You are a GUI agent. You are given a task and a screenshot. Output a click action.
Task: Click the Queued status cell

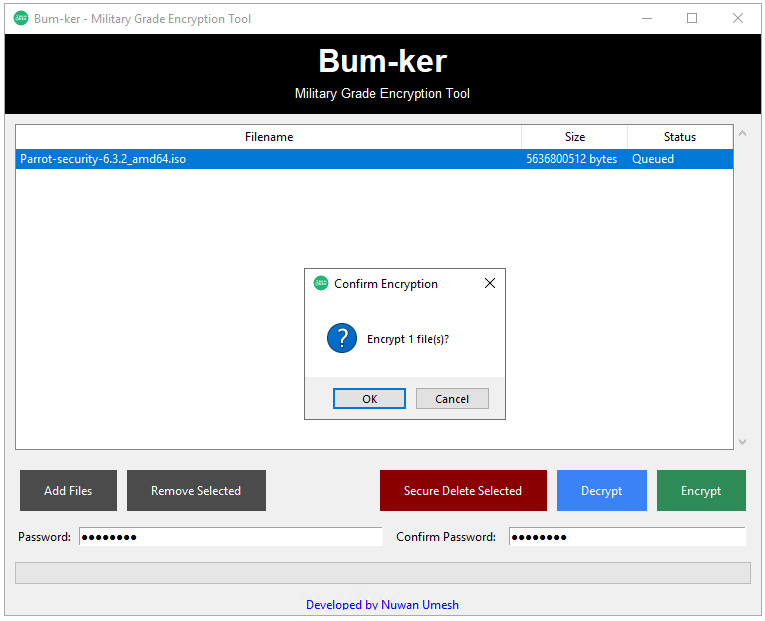pos(653,159)
